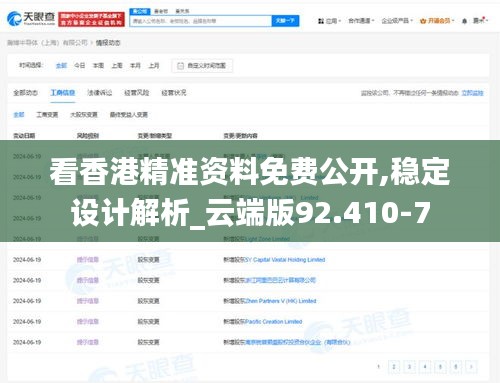Switch to the 经营风险 tab

tap(136, 93)
